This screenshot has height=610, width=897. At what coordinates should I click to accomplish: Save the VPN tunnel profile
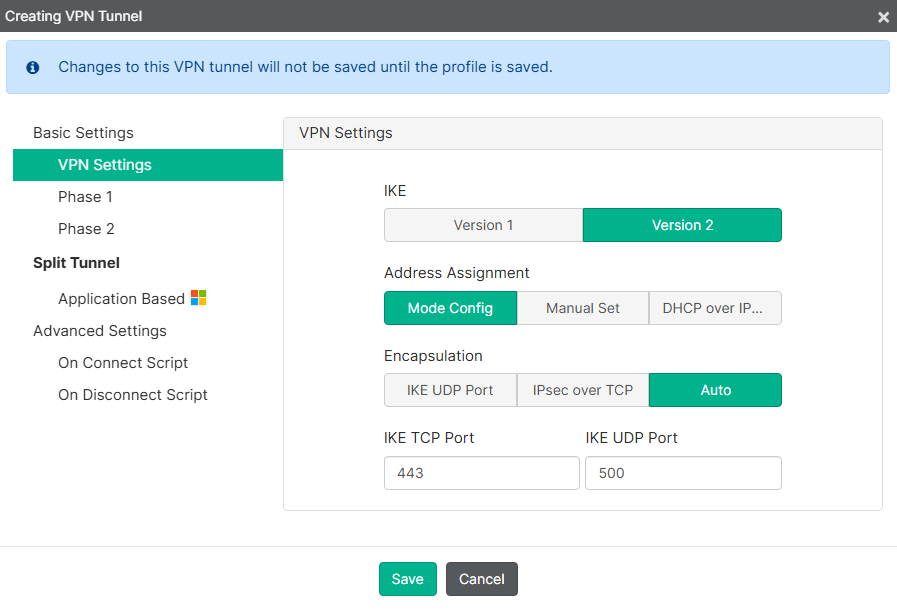[407, 578]
